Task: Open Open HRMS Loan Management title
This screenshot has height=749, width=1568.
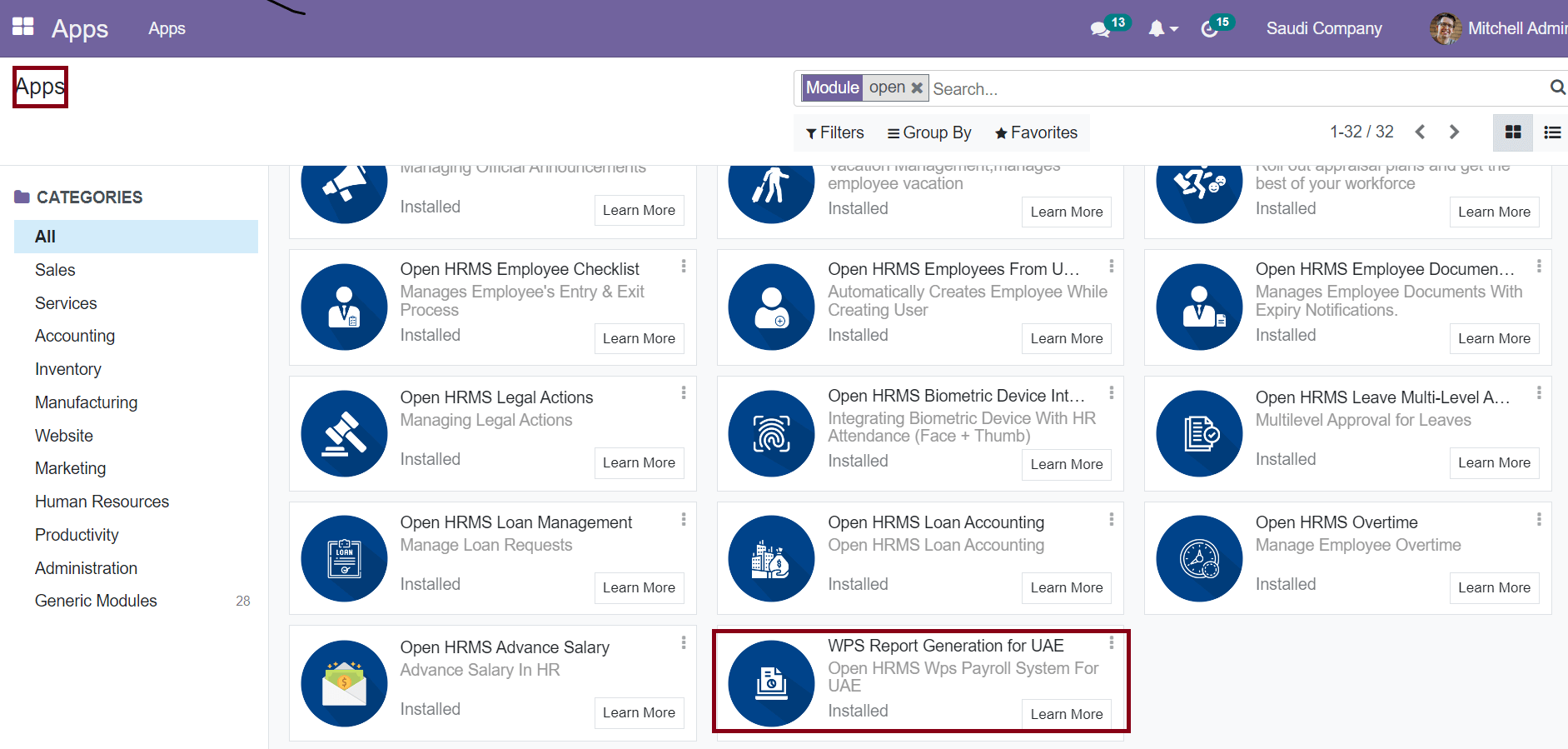Action: [x=516, y=522]
